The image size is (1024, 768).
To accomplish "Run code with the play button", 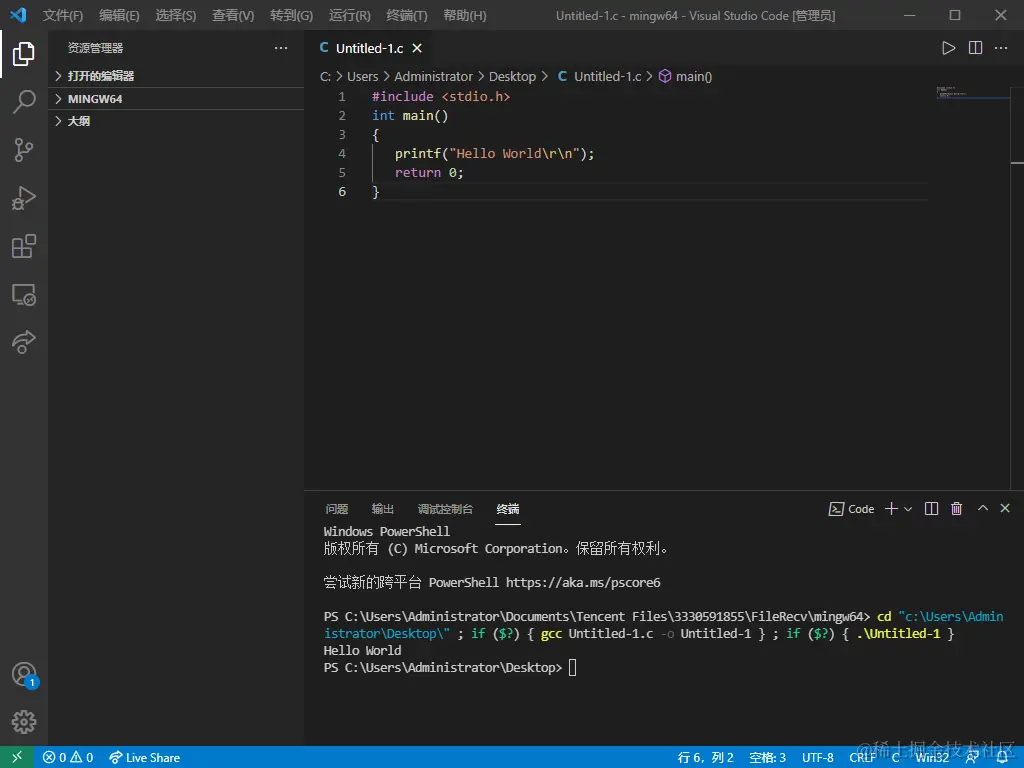I will pos(948,48).
